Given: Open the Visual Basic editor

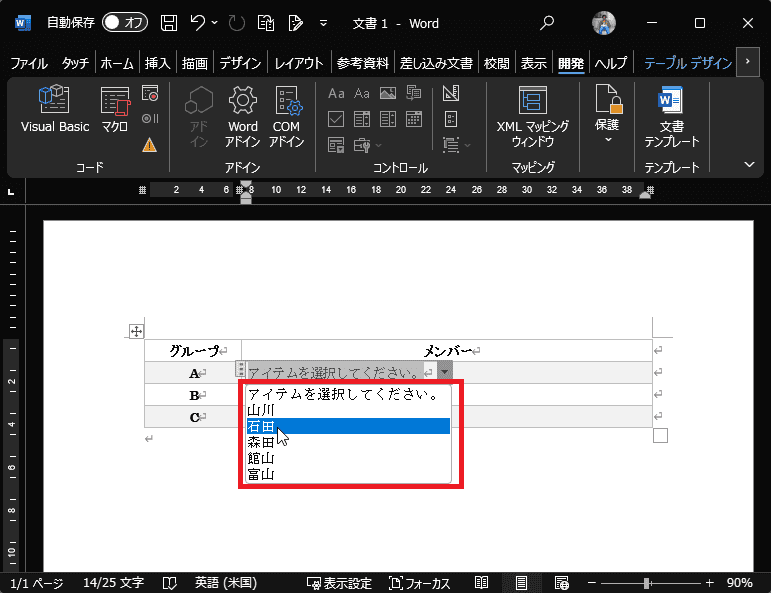Looking at the screenshot, I should pos(55,110).
